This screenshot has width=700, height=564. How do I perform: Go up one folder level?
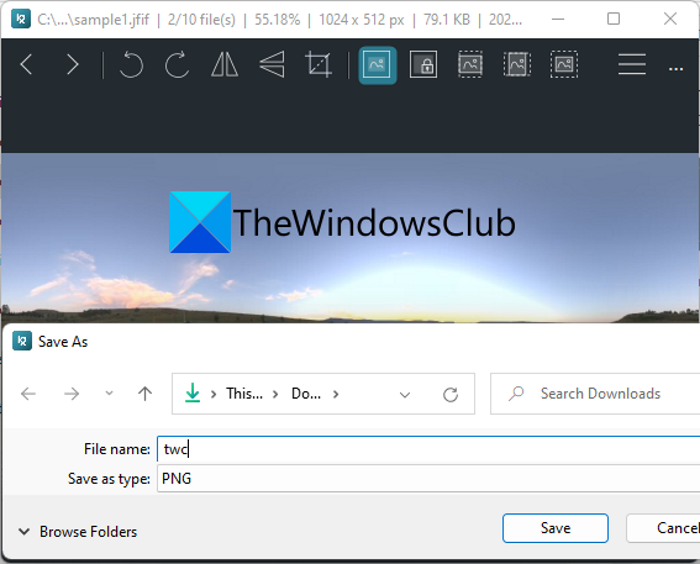(145, 394)
